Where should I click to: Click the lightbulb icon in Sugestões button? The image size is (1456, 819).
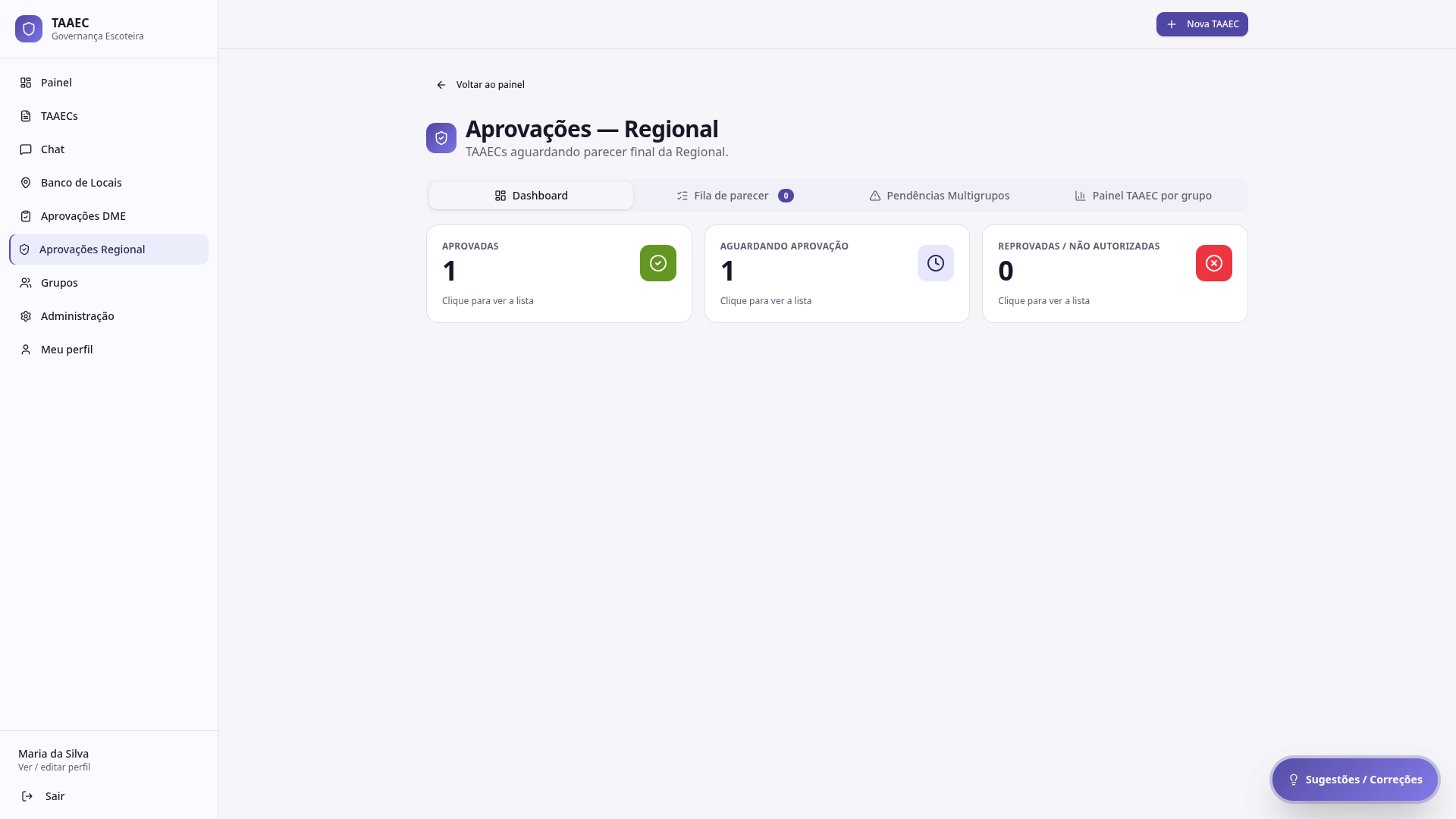[1294, 780]
